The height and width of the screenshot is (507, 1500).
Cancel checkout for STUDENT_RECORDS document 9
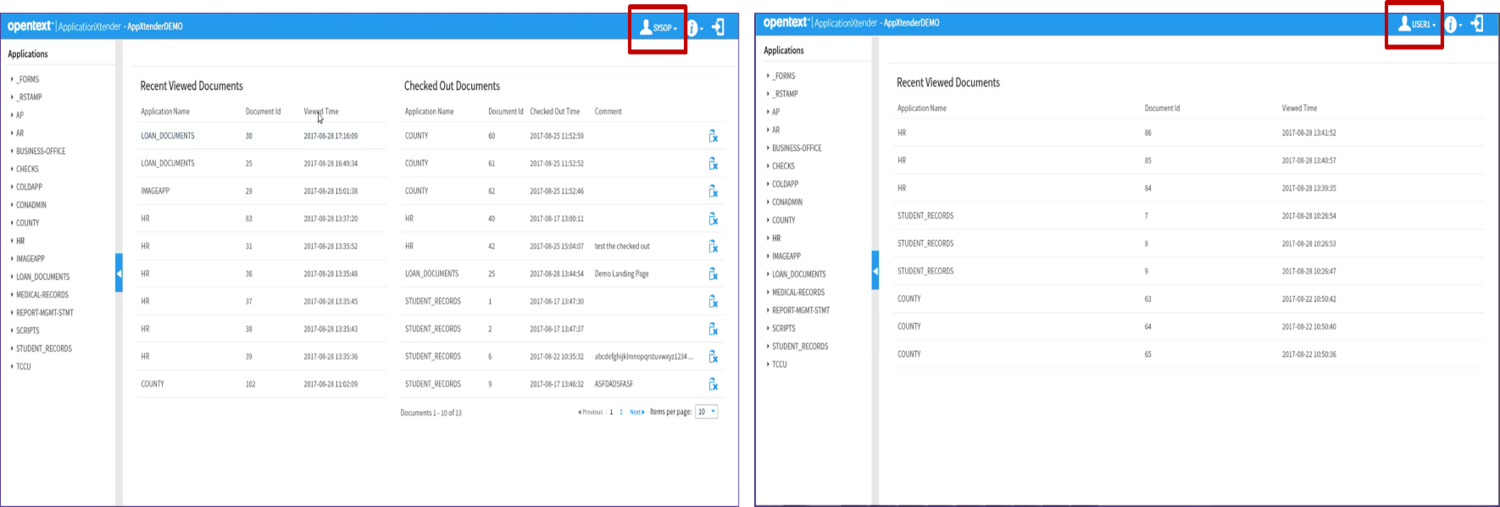(x=713, y=384)
